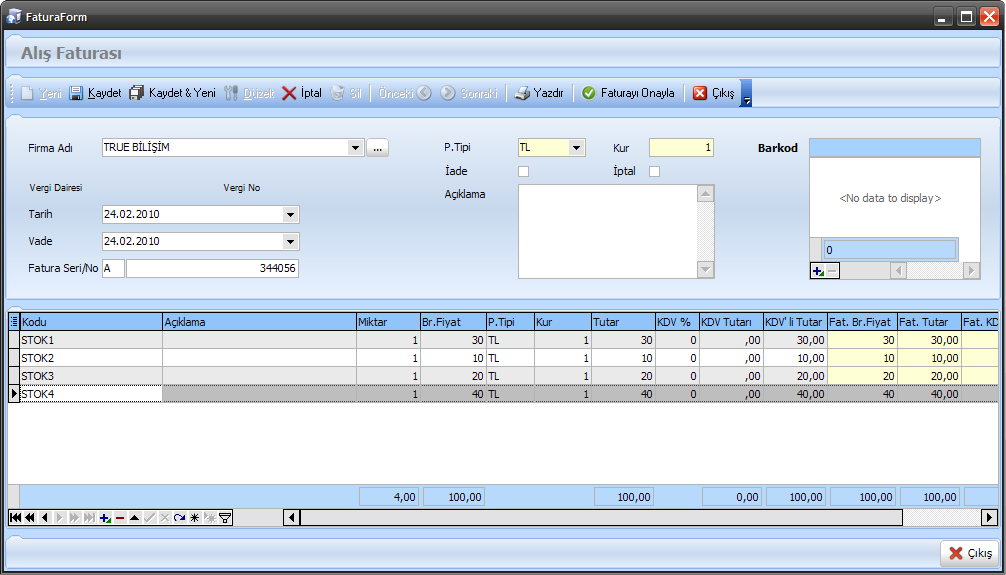
Task: Click the plus icon to add grid row
Action: click(105, 518)
